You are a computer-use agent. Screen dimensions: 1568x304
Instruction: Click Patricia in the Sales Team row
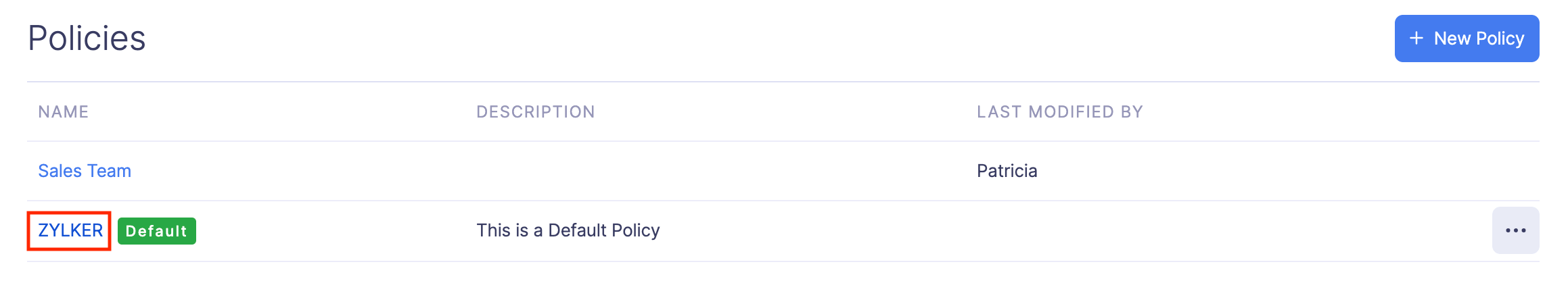click(x=1007, y=171)
